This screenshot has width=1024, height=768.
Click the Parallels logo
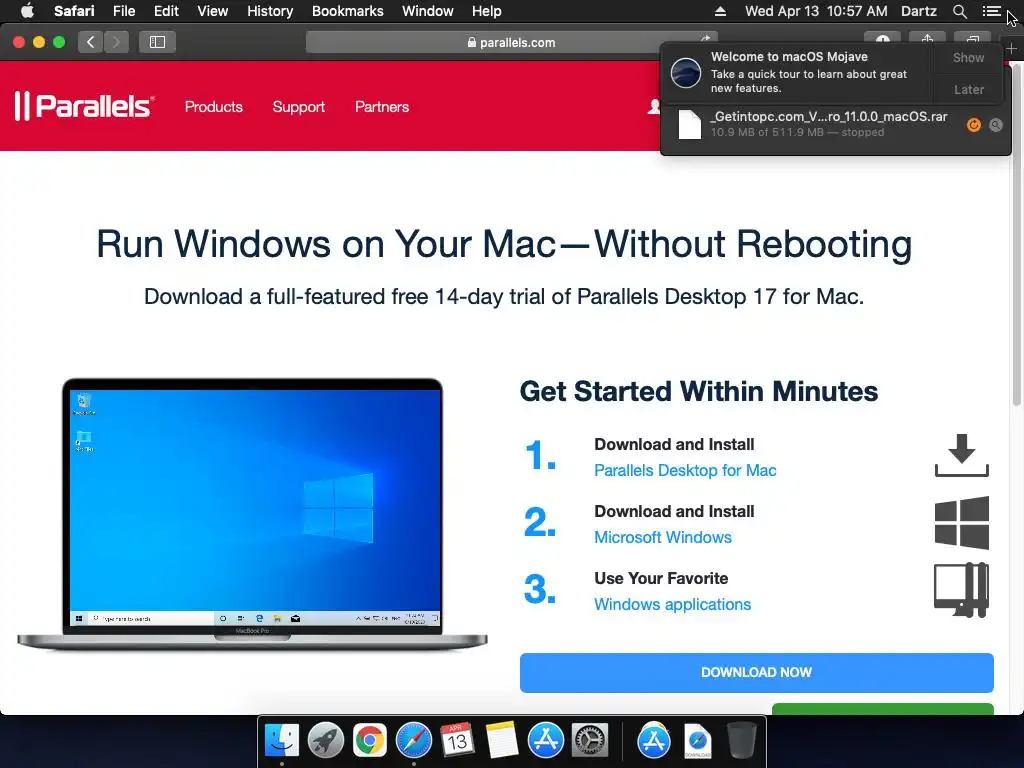point(84,106)
